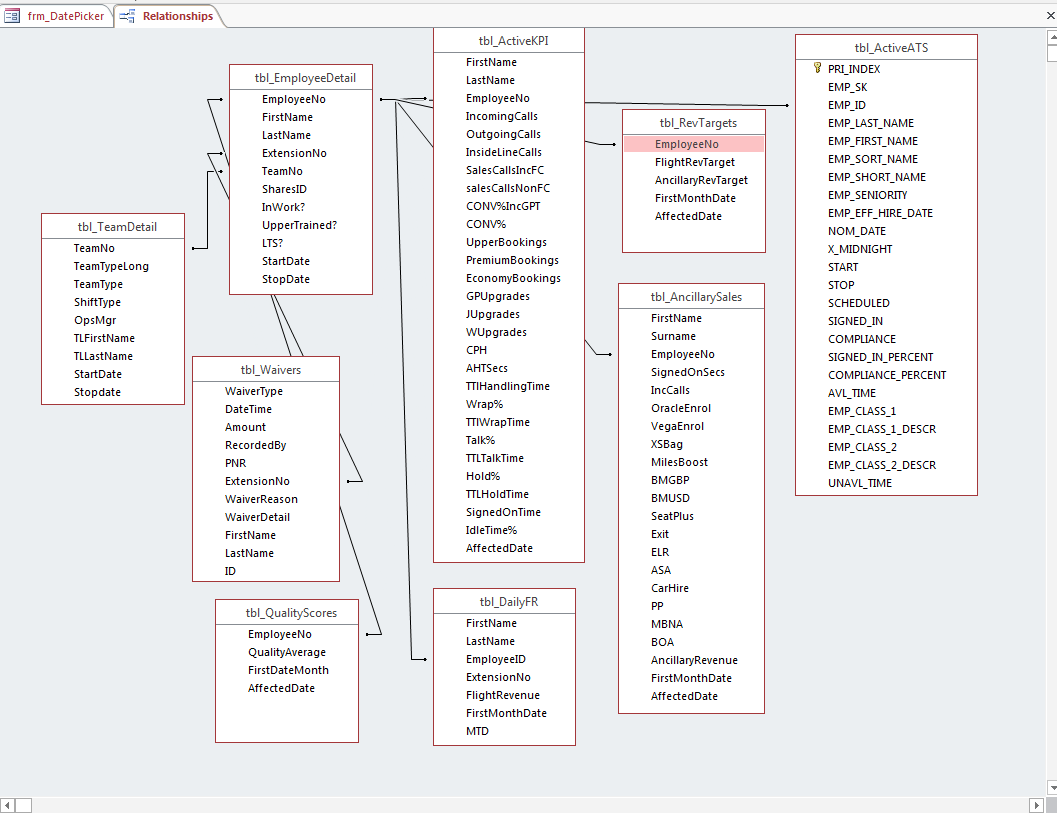Select FlightRevenue field
The image size is (1057, 813).
pyautogui.click(x=505, y=695)
